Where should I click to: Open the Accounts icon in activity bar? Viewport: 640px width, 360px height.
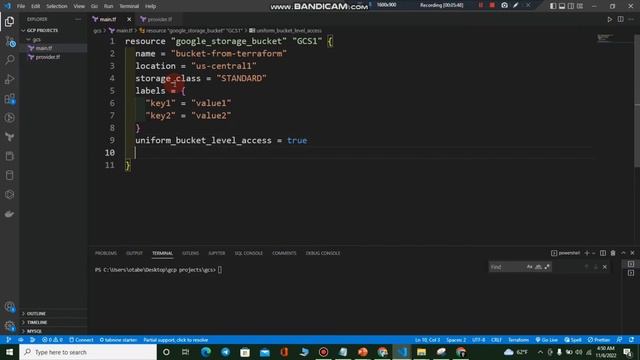[9, 307]
